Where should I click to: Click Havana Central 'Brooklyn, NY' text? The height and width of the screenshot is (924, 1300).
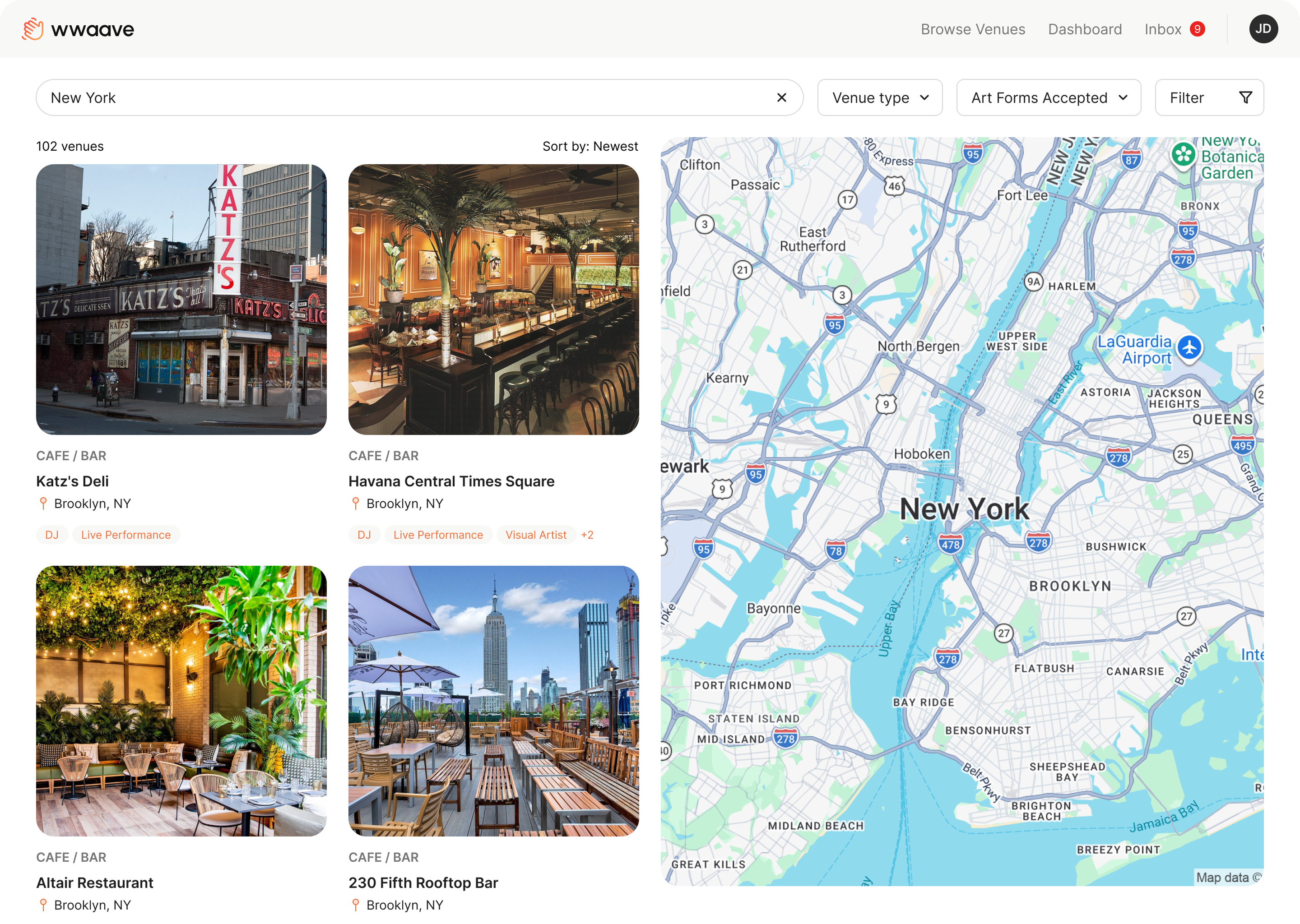pyautogui.click(x=405, y=504)
